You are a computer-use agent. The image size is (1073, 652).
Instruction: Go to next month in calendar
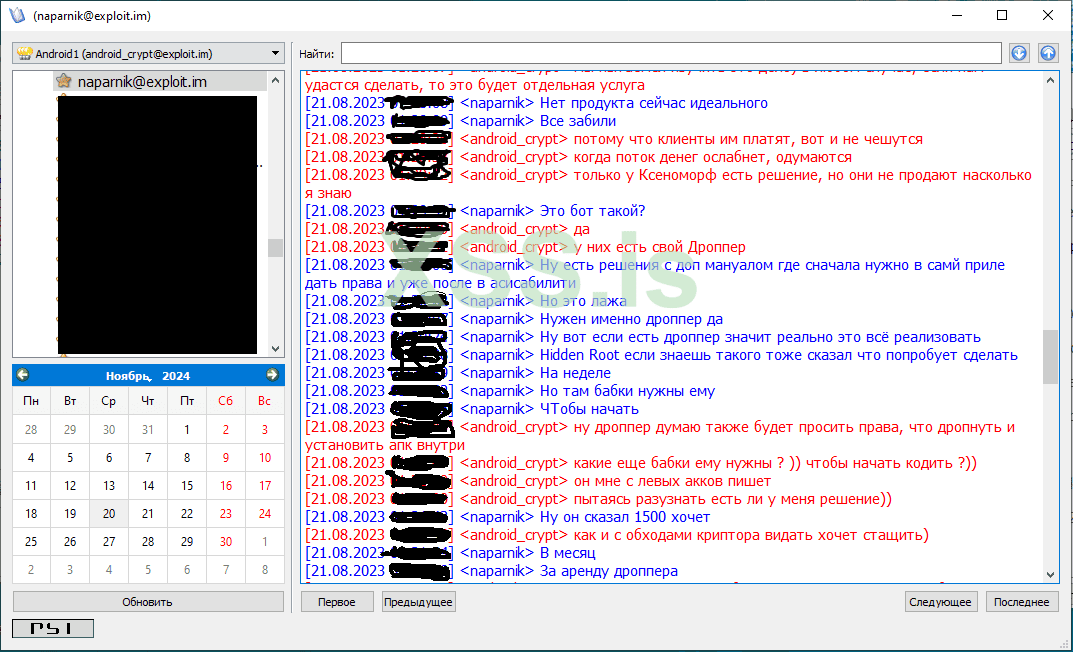click(272, 375)
